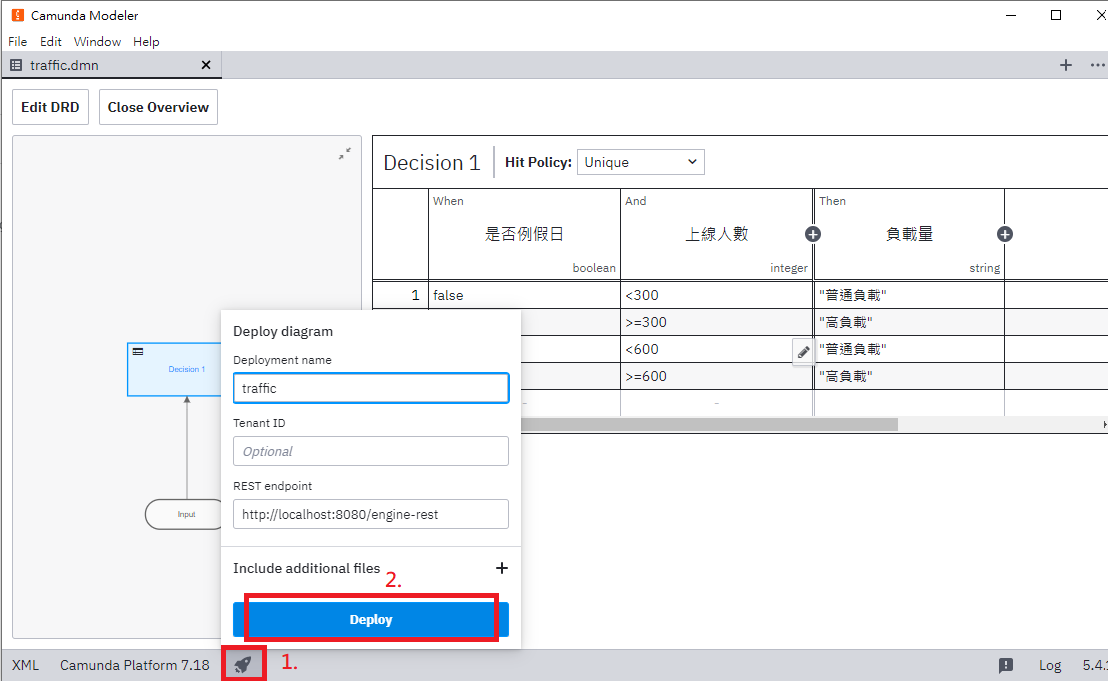Click the <600 cell
The height and width of the screenshot is (681, 1108).
point(717,349)
